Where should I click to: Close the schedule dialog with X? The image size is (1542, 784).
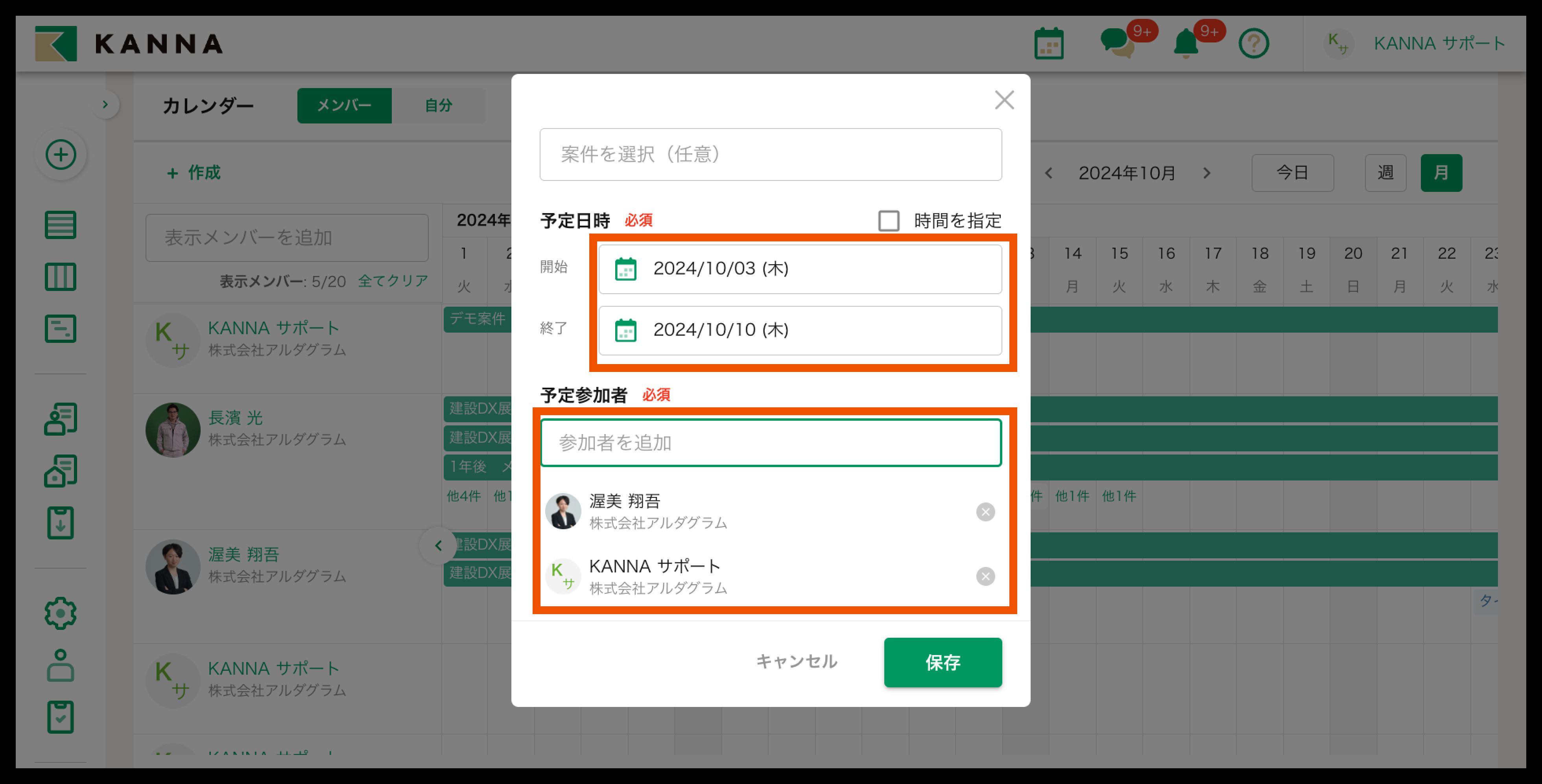click(x=1004, y=100)
